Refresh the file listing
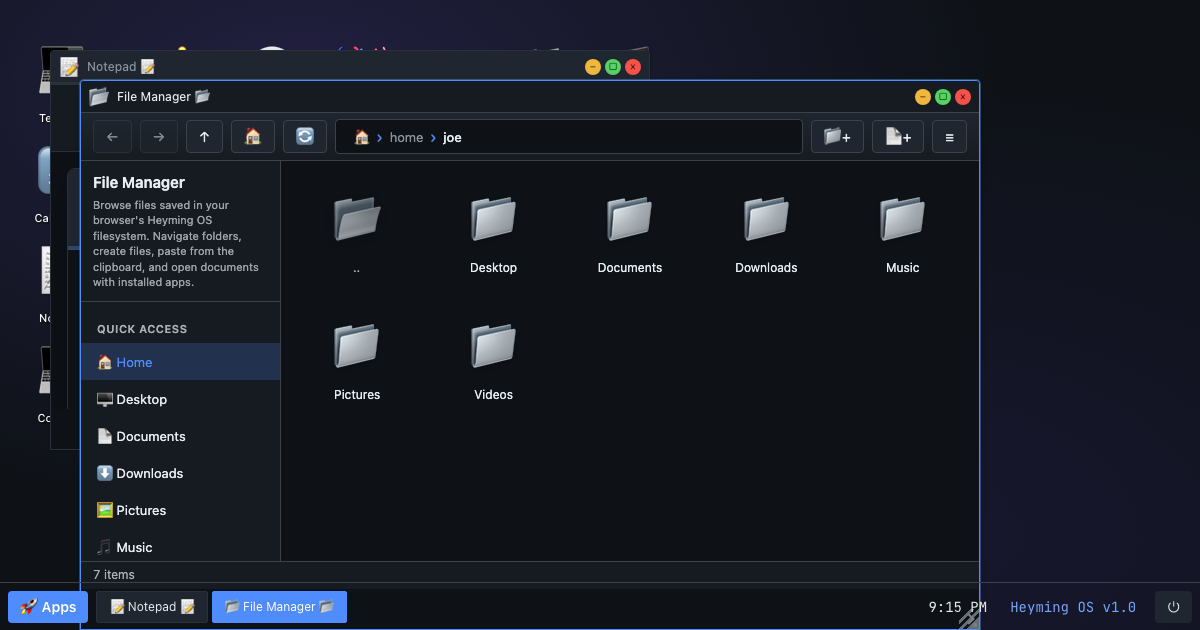 pyautogui.click(x=305, y=137)
